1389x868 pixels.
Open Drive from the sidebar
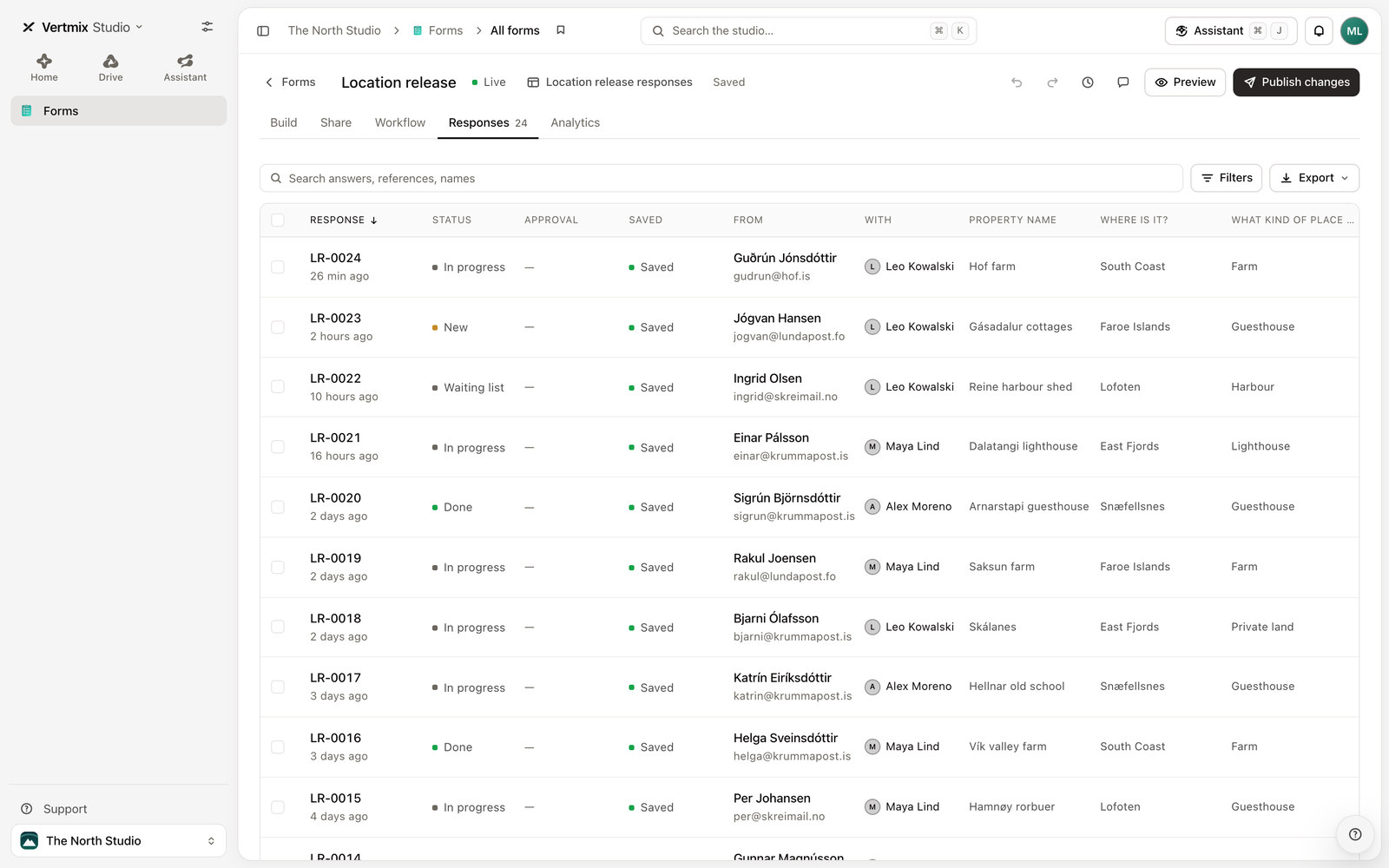click(x=110, y=68)
